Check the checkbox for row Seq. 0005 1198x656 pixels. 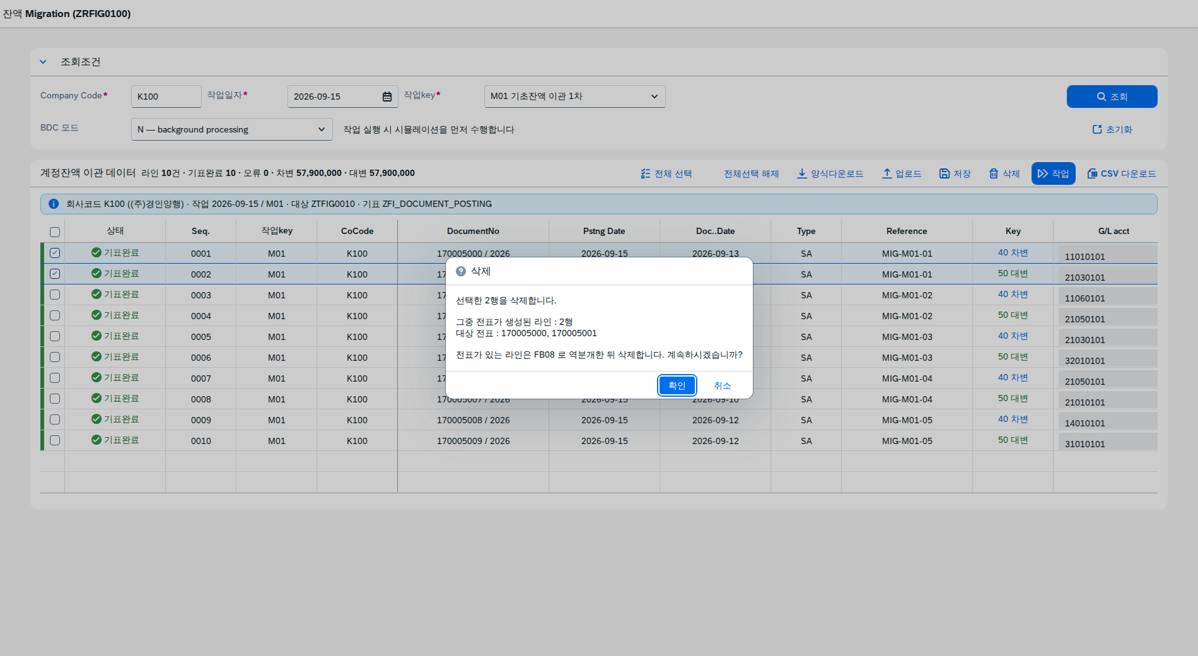point(55,336)
